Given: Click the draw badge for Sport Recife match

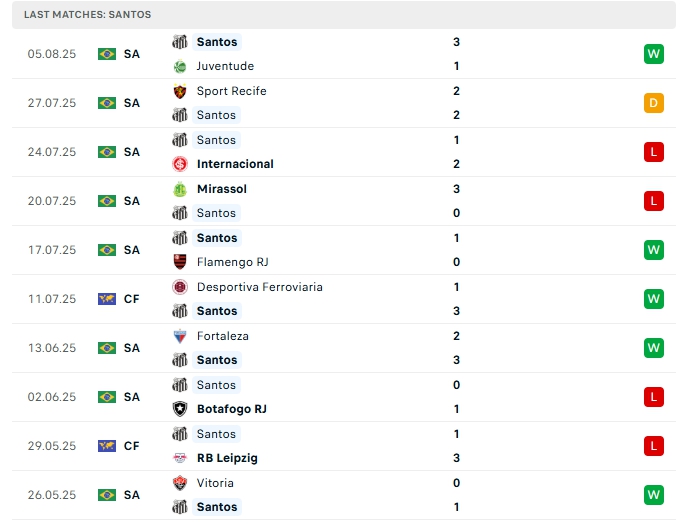Looking at the screenshot, I should tap(654, 103).
